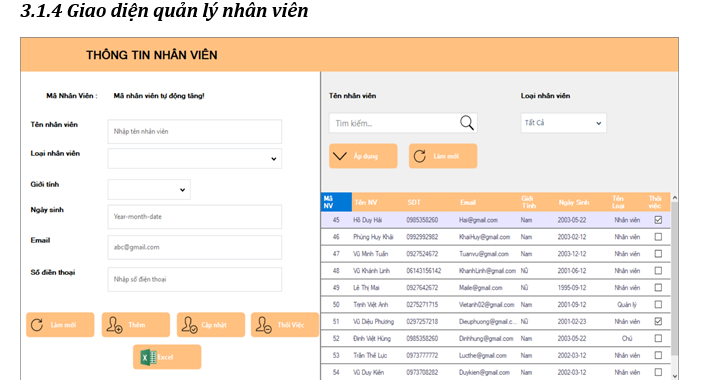The image size is (702, 390).
Task: Focus the abc@gmail.com email field
Action: click(x=195, y=247)
